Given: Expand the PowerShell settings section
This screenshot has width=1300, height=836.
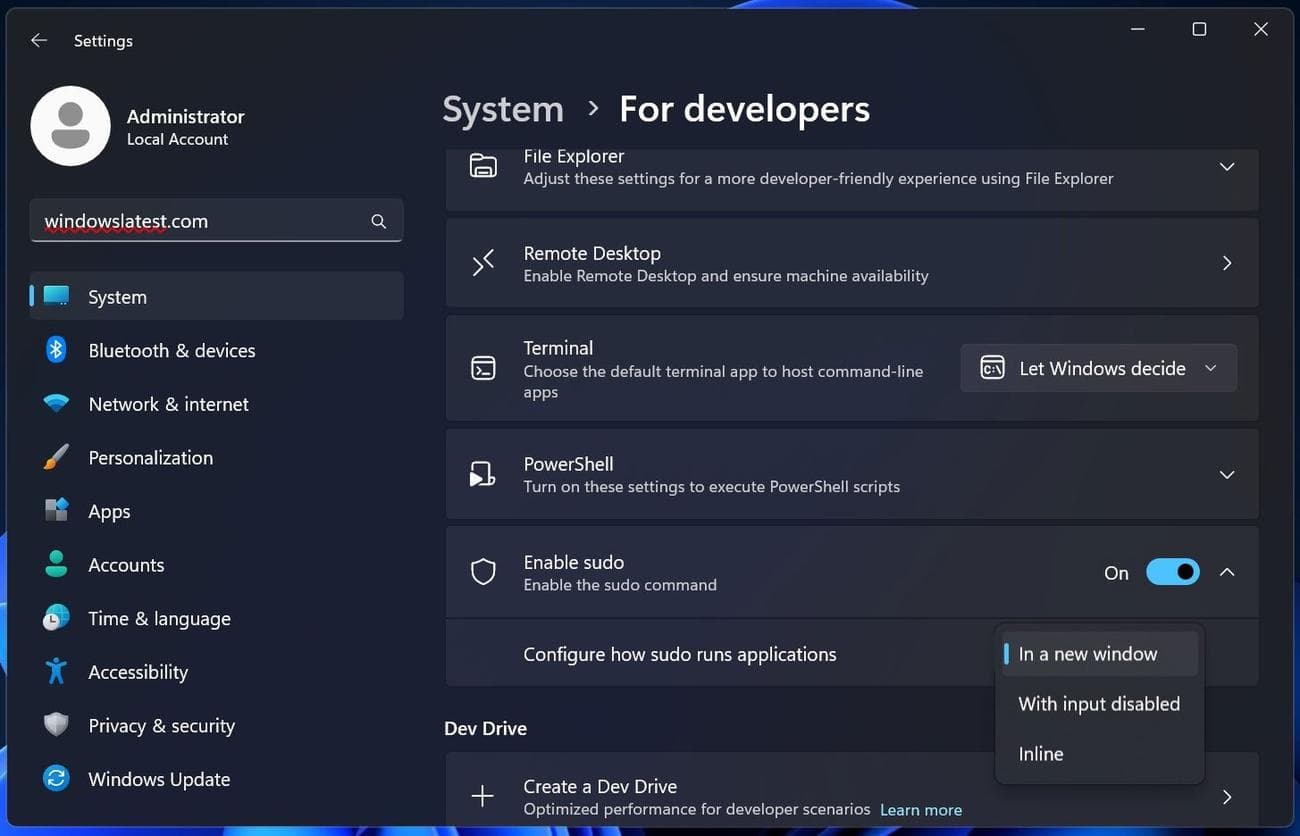Looking at the screenshot, I should point(1226,474).
